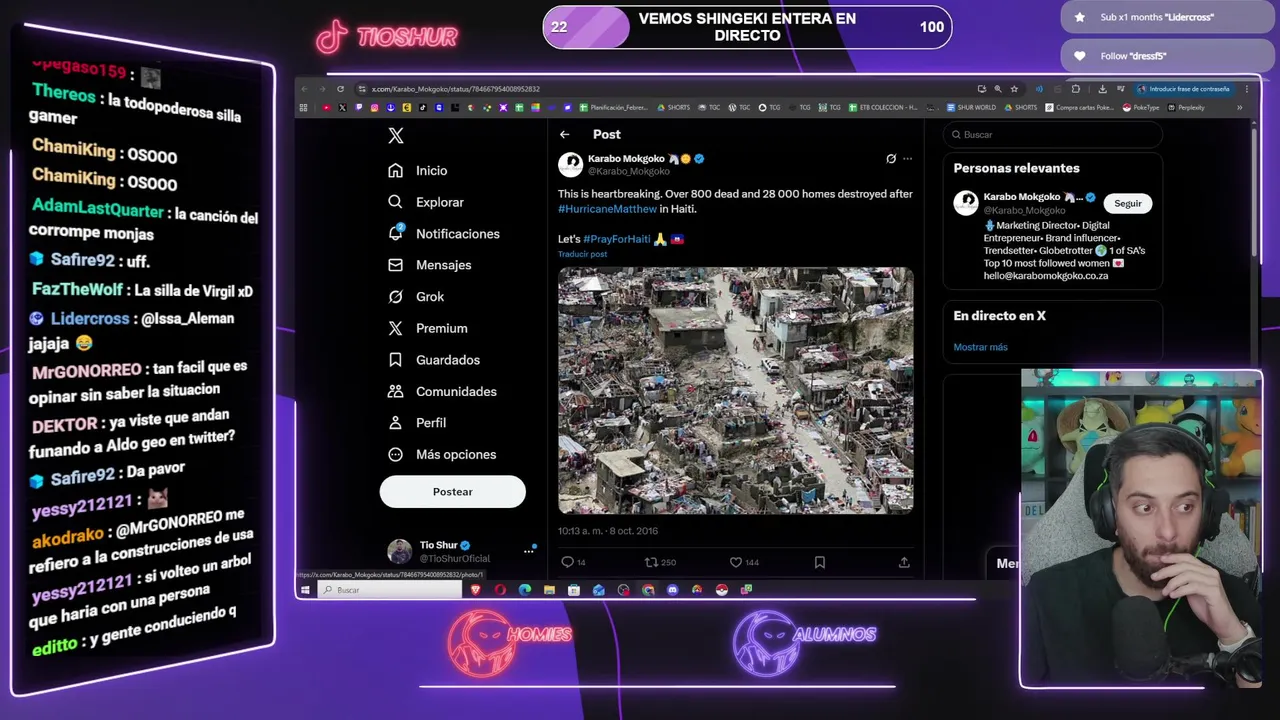Open Opera from the taskbar

coord(500,590)
